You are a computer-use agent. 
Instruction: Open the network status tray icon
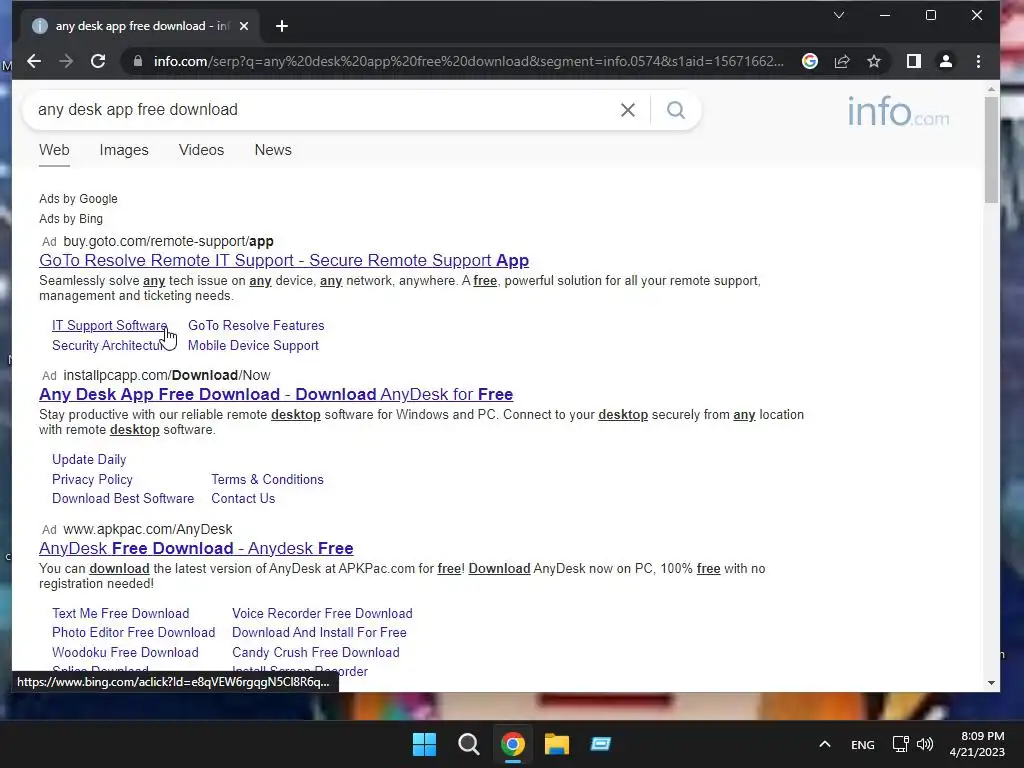point(901,744)
